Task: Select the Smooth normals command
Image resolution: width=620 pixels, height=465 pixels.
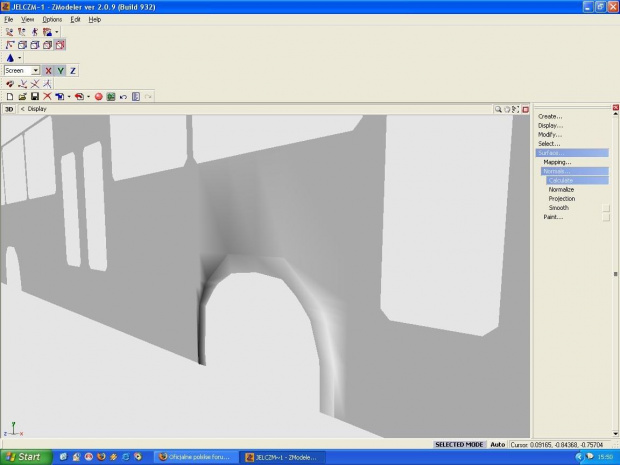Action: (558, 208)
